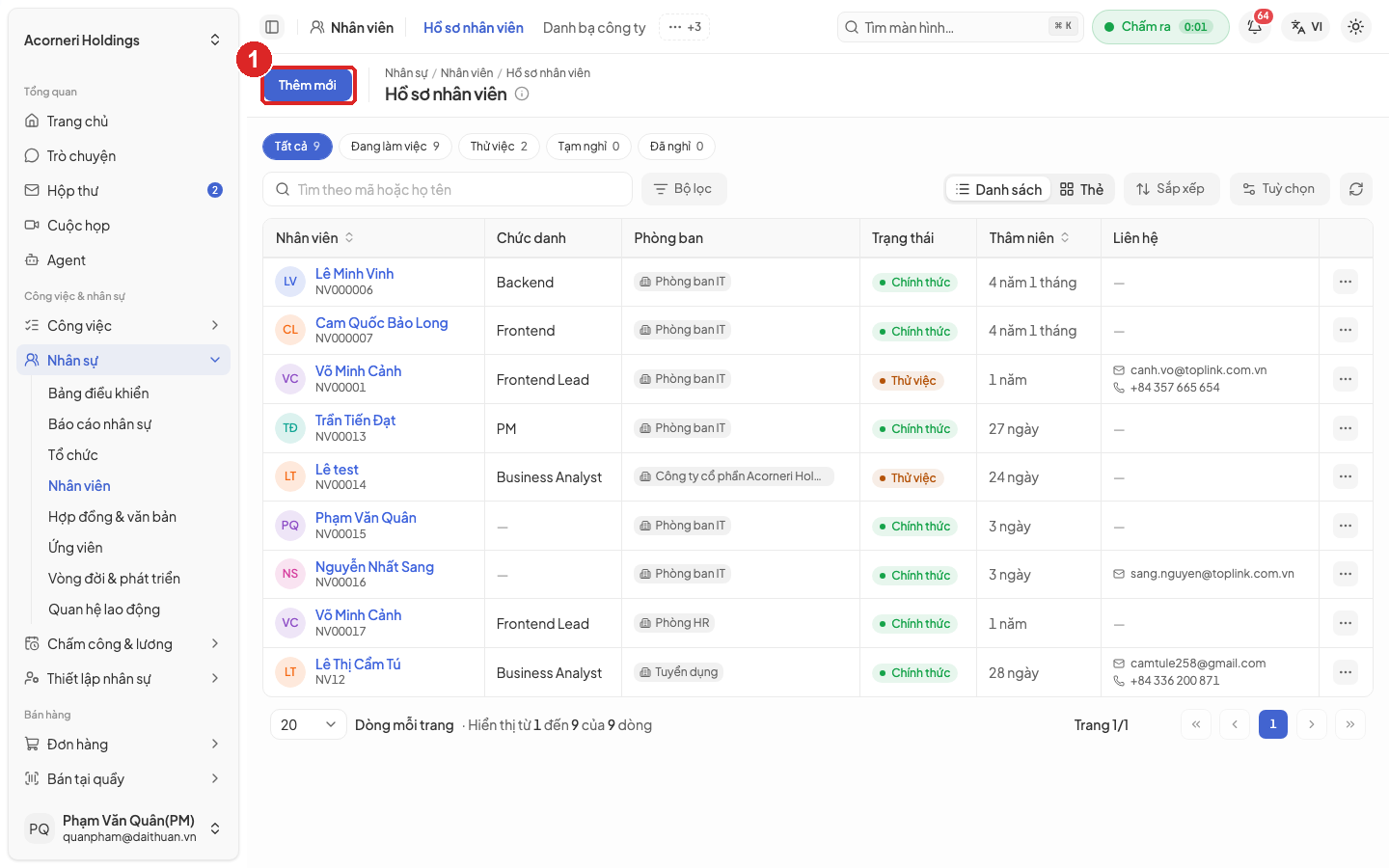
Task: Open row actions menu for Nguyễn Nhất Sang
Action: [1346, 575]
